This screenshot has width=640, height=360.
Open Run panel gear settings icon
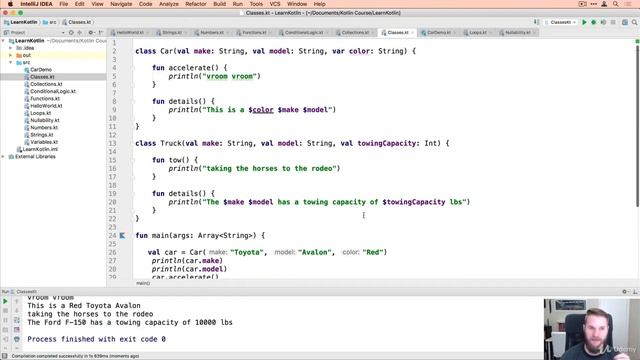(x=625, y=291)
